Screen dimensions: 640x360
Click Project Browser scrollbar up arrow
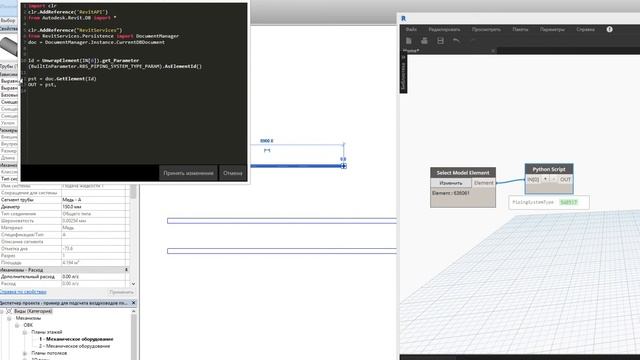pyautogui.click(x=133, y=311)
